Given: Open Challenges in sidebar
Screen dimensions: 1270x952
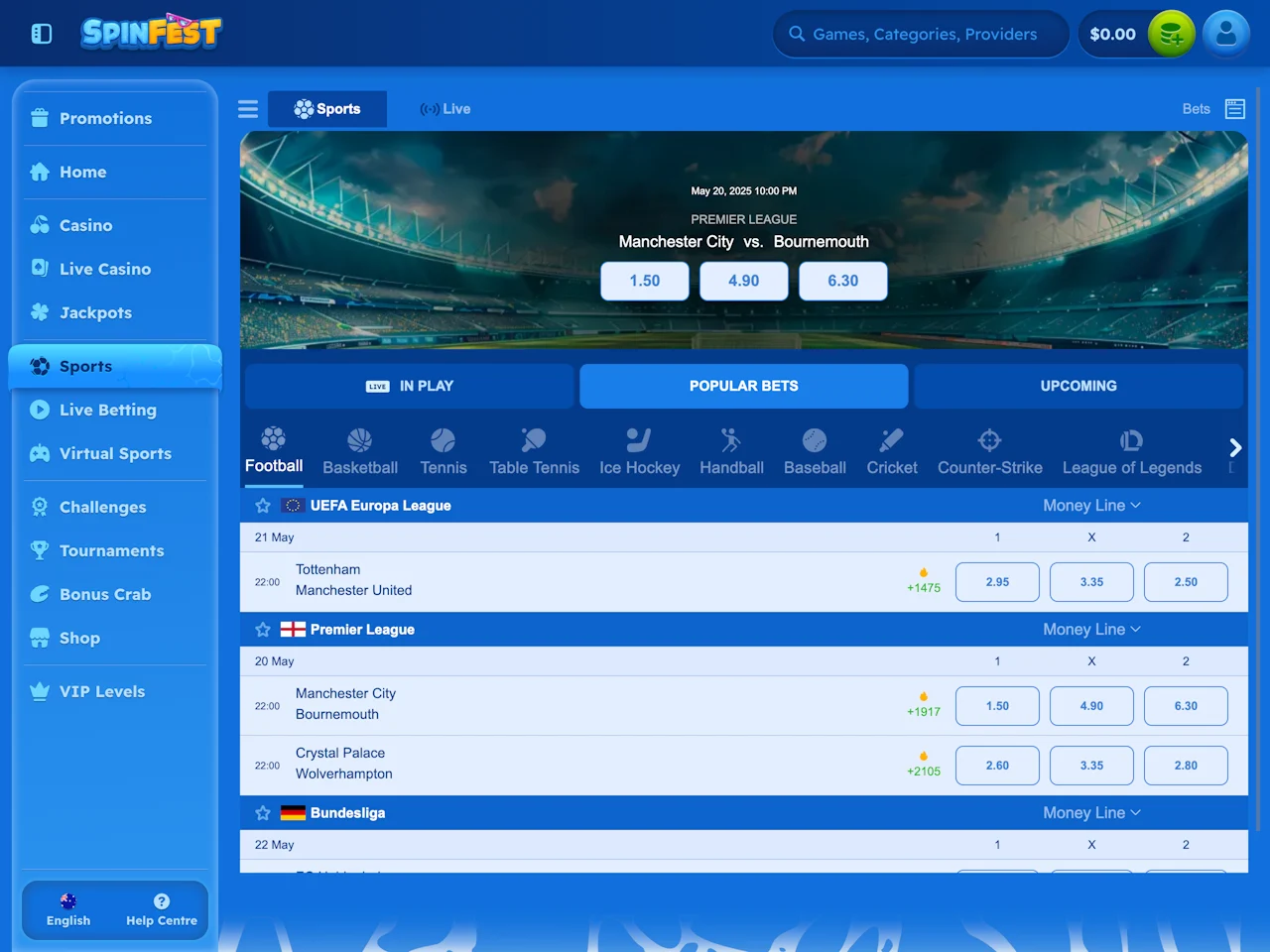Looking at the screenshot, I should 115,507.
